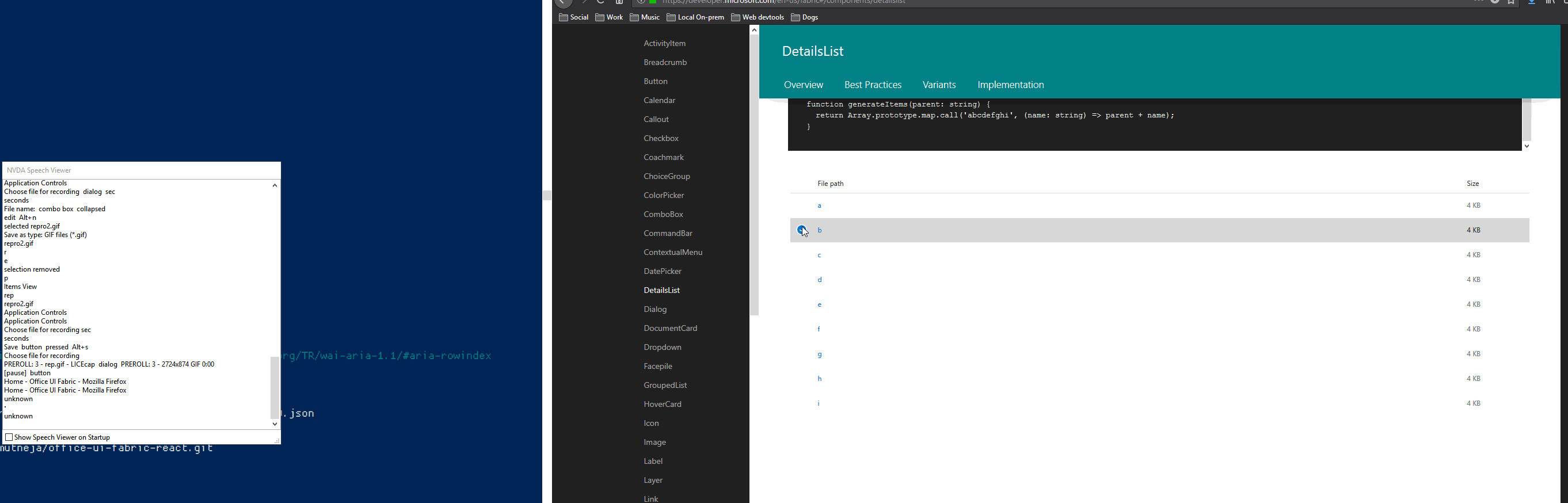
Task: Select DetailsList in the component sidebar
Action: [661, 290]
